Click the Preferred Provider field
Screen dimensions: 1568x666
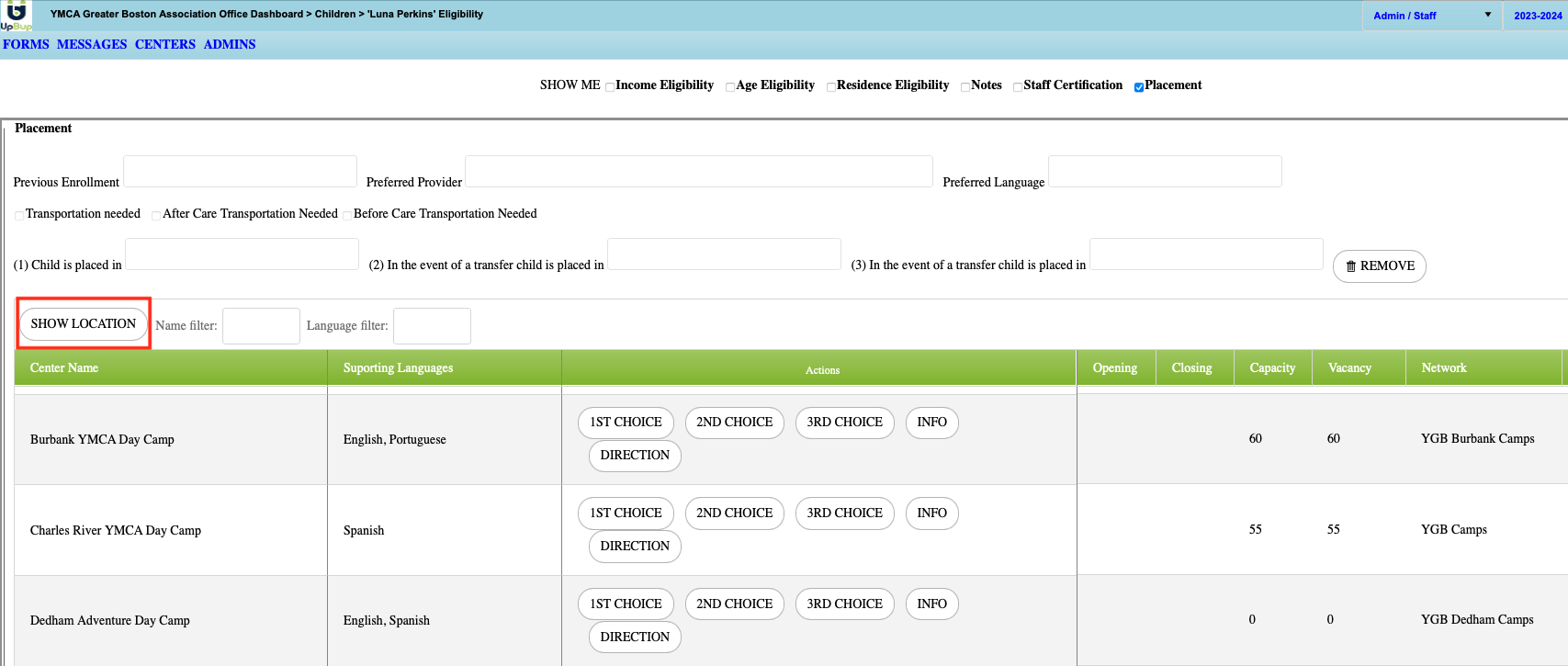coord(699,172)
